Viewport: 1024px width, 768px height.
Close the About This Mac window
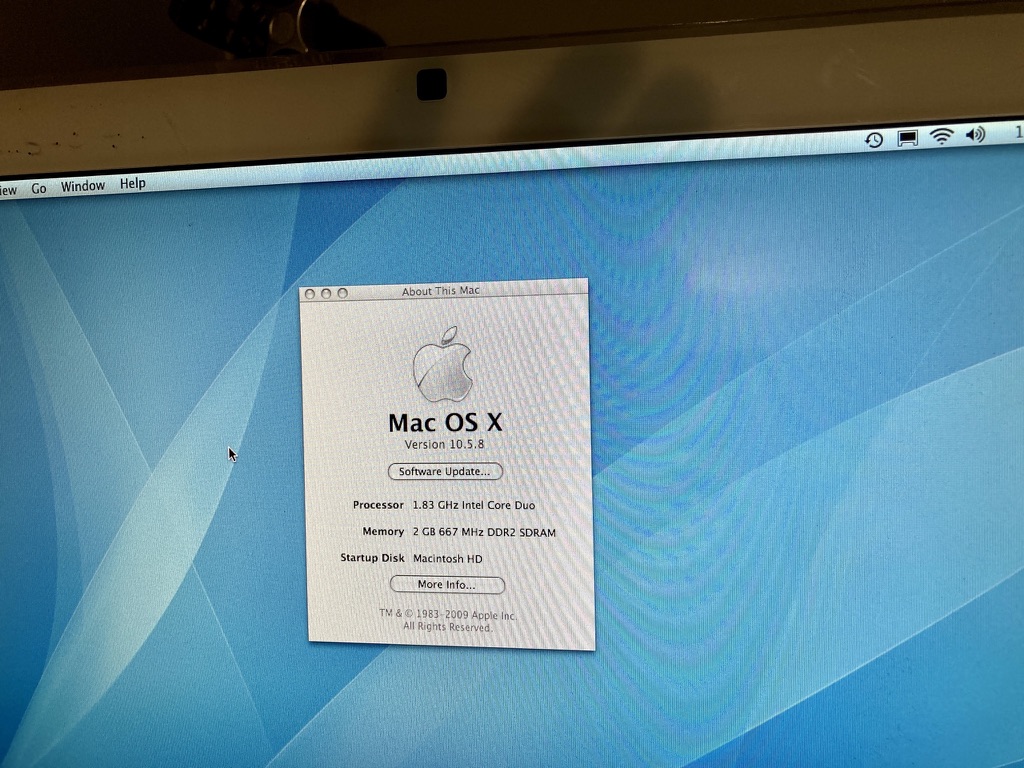[x=310, y=294]
